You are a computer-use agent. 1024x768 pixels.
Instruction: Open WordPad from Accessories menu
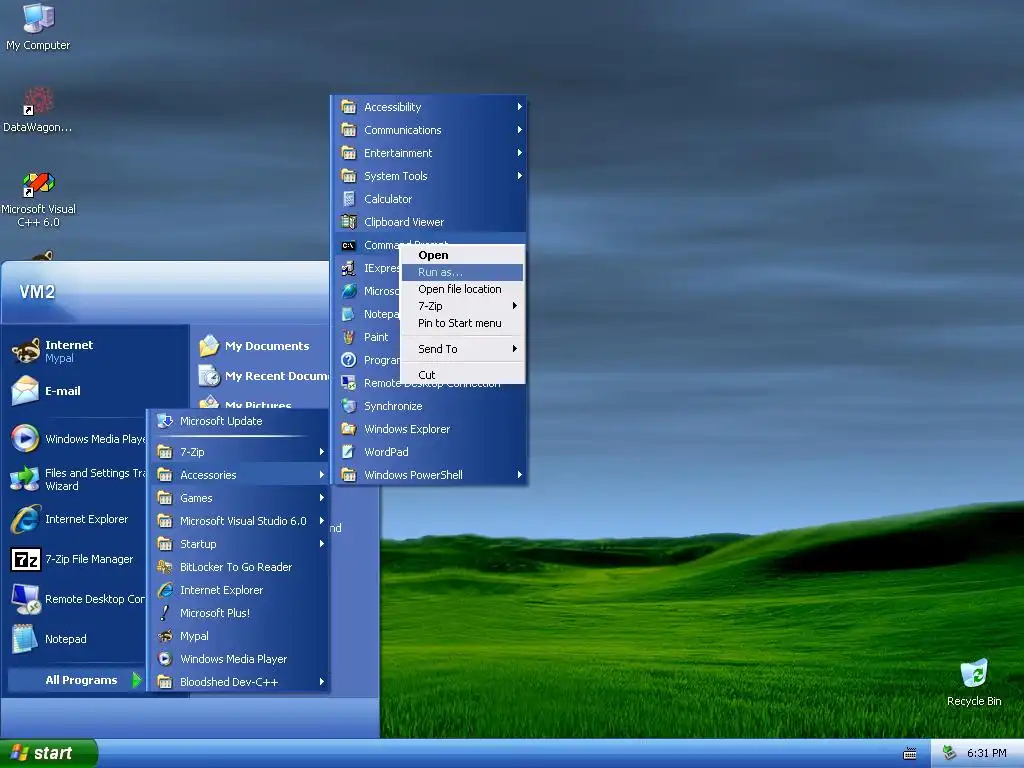click(430, 452)
